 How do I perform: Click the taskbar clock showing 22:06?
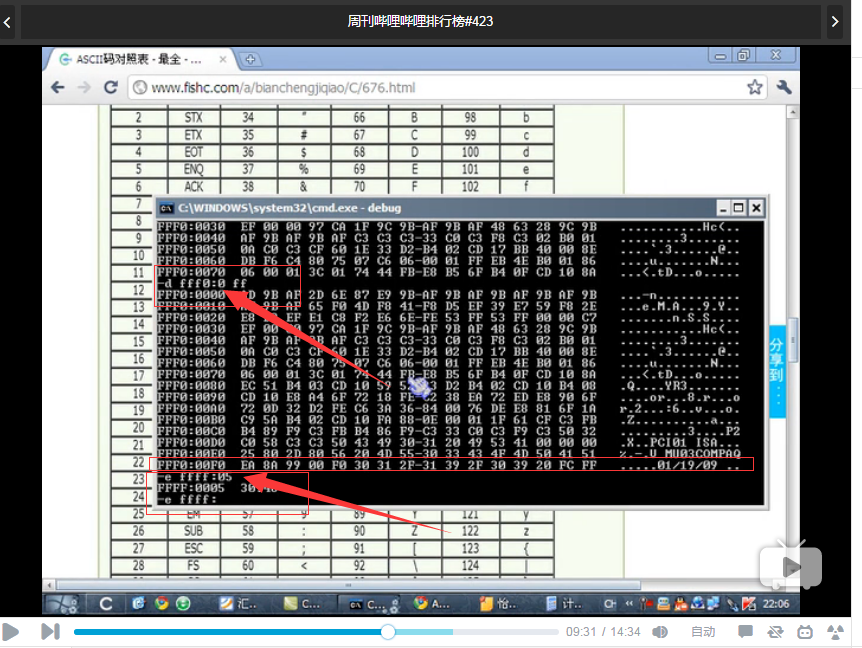776,604
